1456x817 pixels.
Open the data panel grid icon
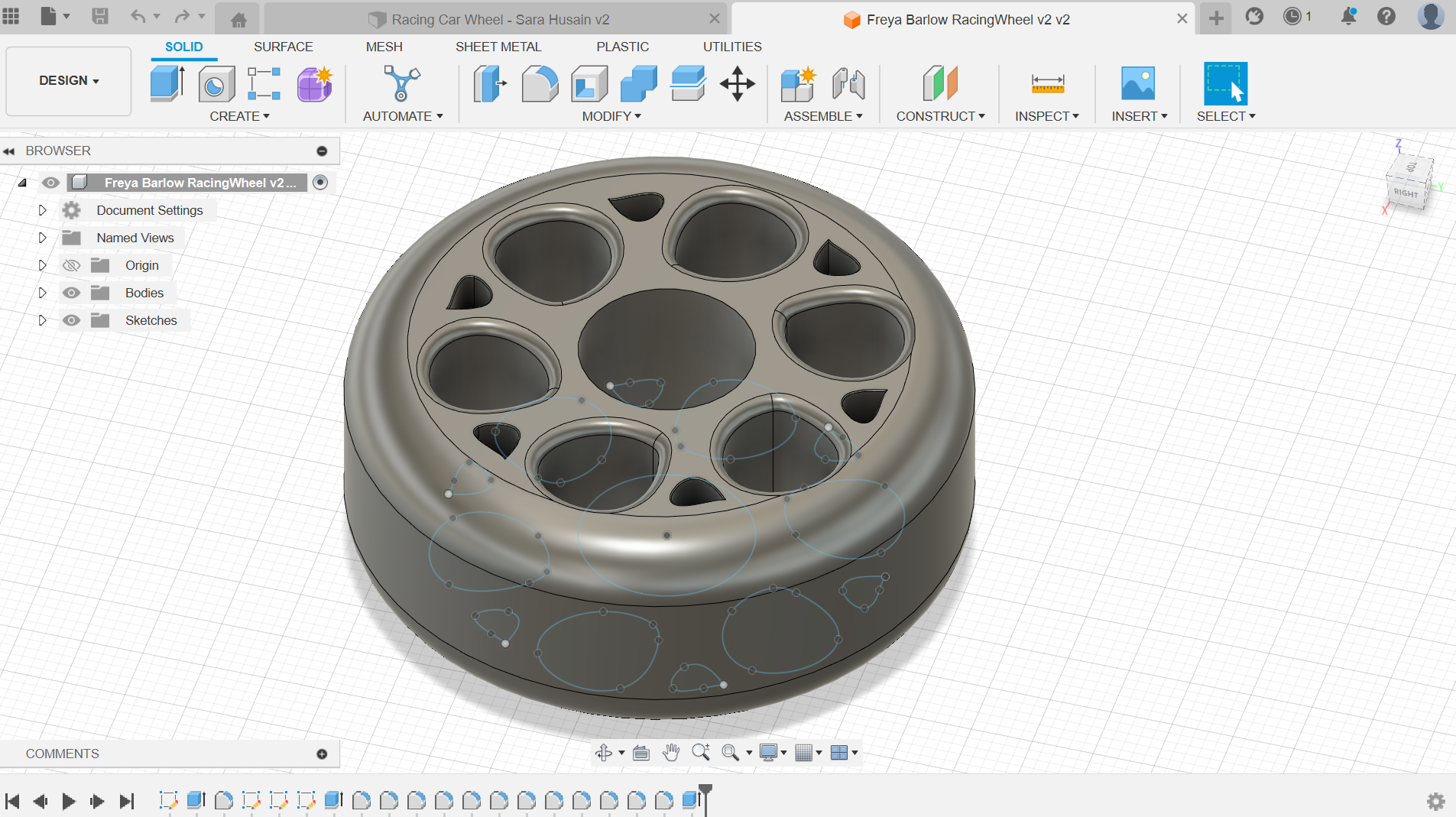pyautogui.click(x=11, y=16)
